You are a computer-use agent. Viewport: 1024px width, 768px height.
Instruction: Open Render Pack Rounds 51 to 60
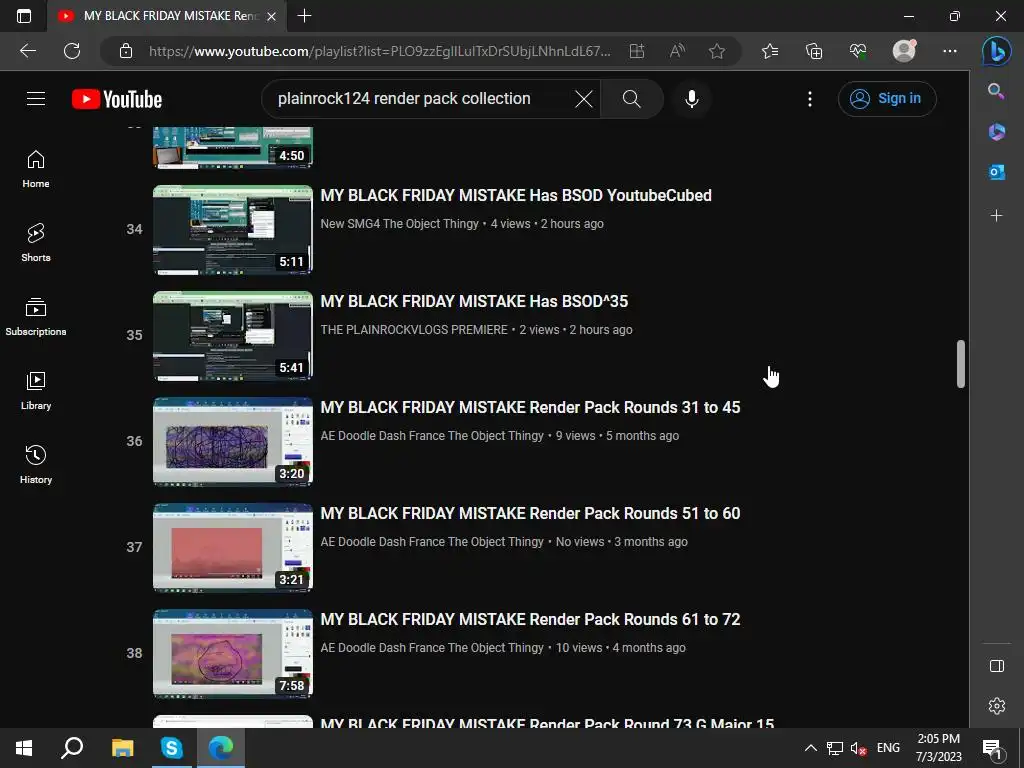tap(530, 513)
